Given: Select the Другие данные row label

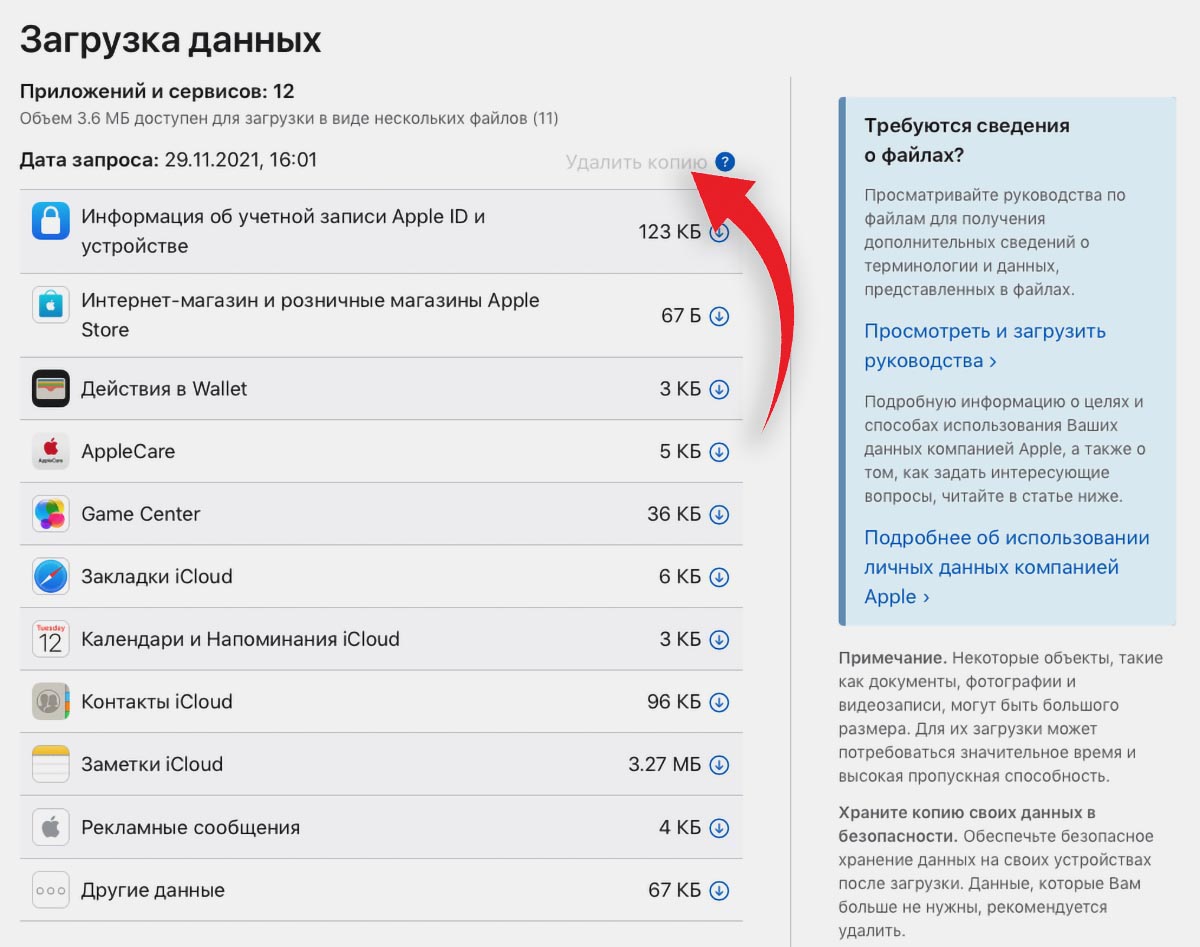Looking at the screenshot, I should pos(153,890).
